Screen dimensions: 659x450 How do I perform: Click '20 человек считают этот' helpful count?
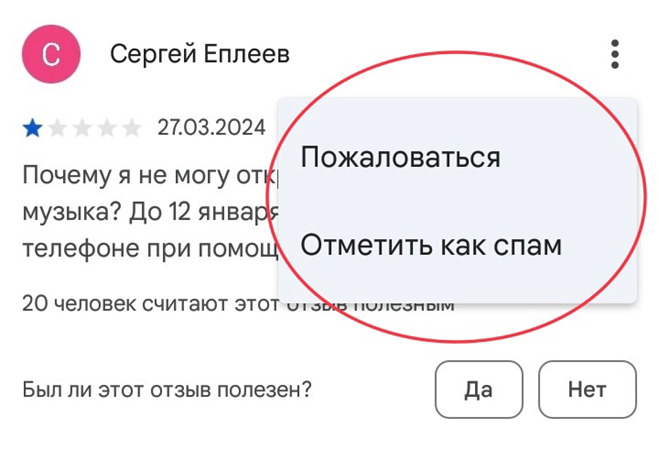pyautogui.click(x=151, y=303)
